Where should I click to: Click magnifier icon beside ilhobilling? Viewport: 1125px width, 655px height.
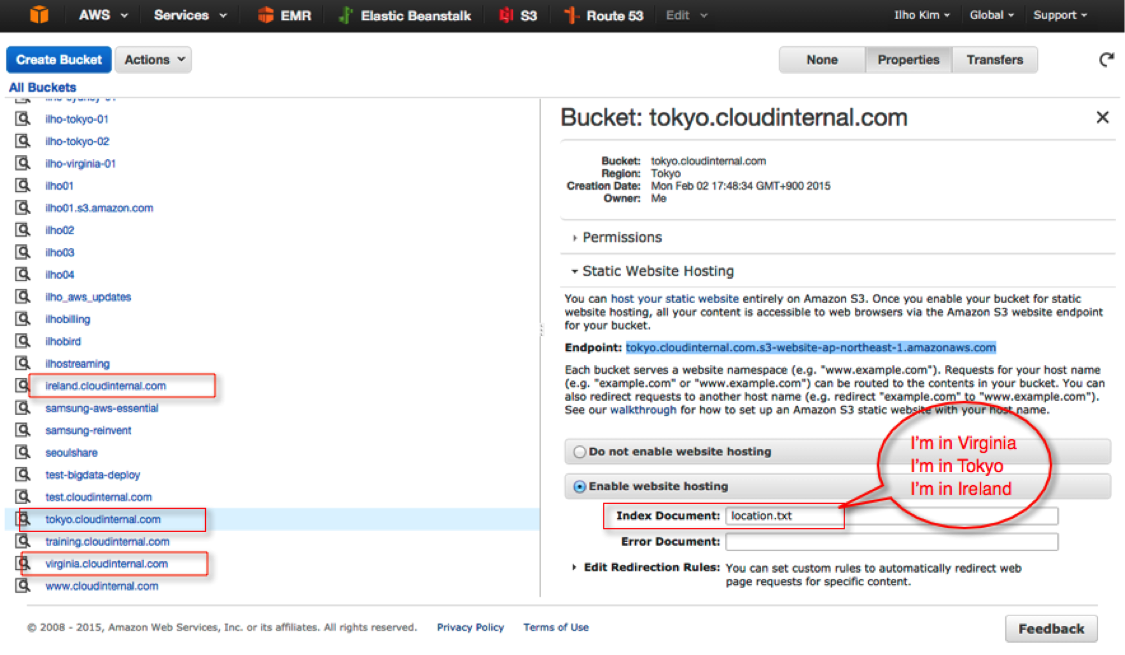point(23,319)
